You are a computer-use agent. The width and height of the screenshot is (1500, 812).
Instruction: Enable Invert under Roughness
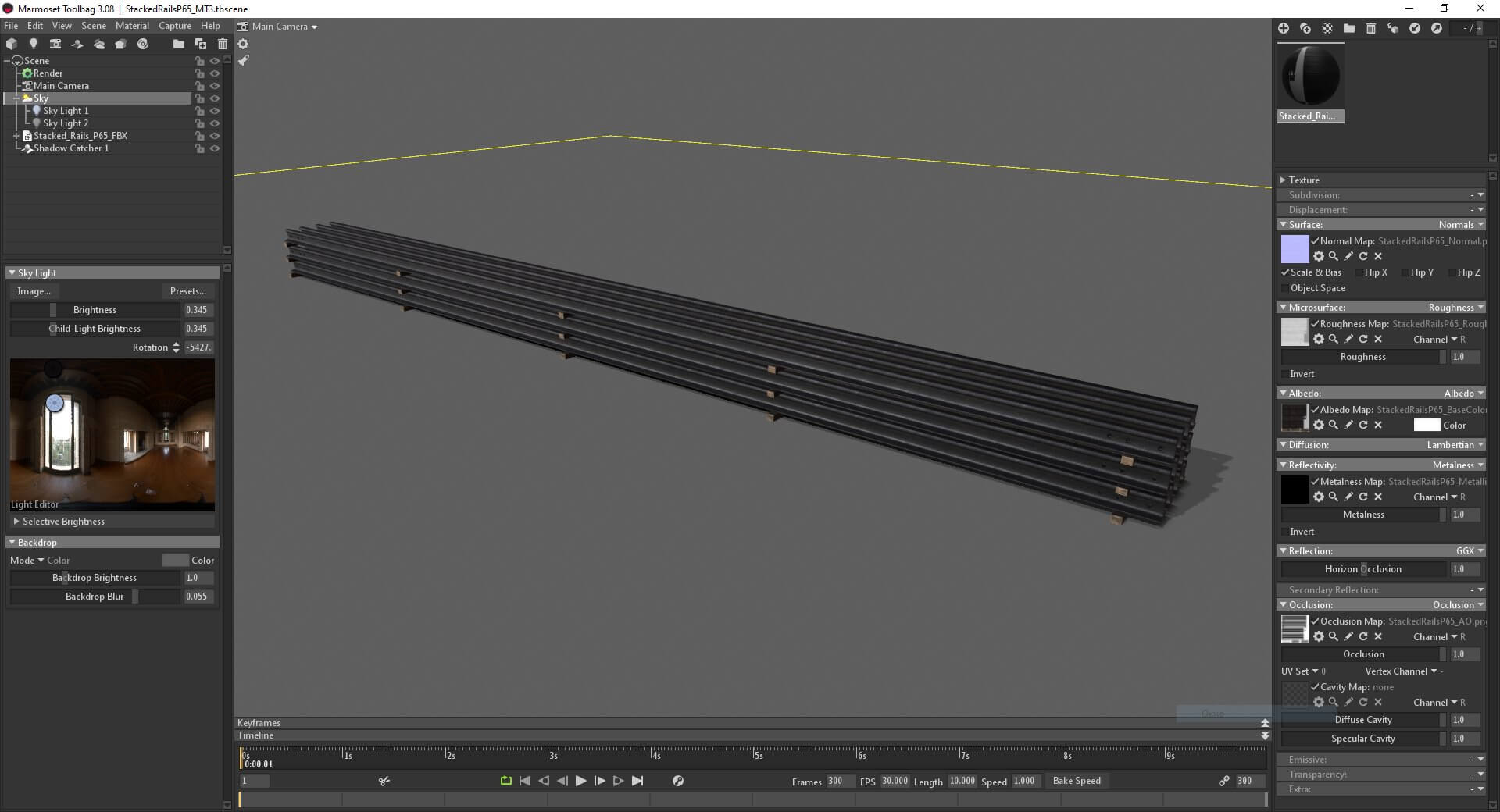click(1285, 374)
